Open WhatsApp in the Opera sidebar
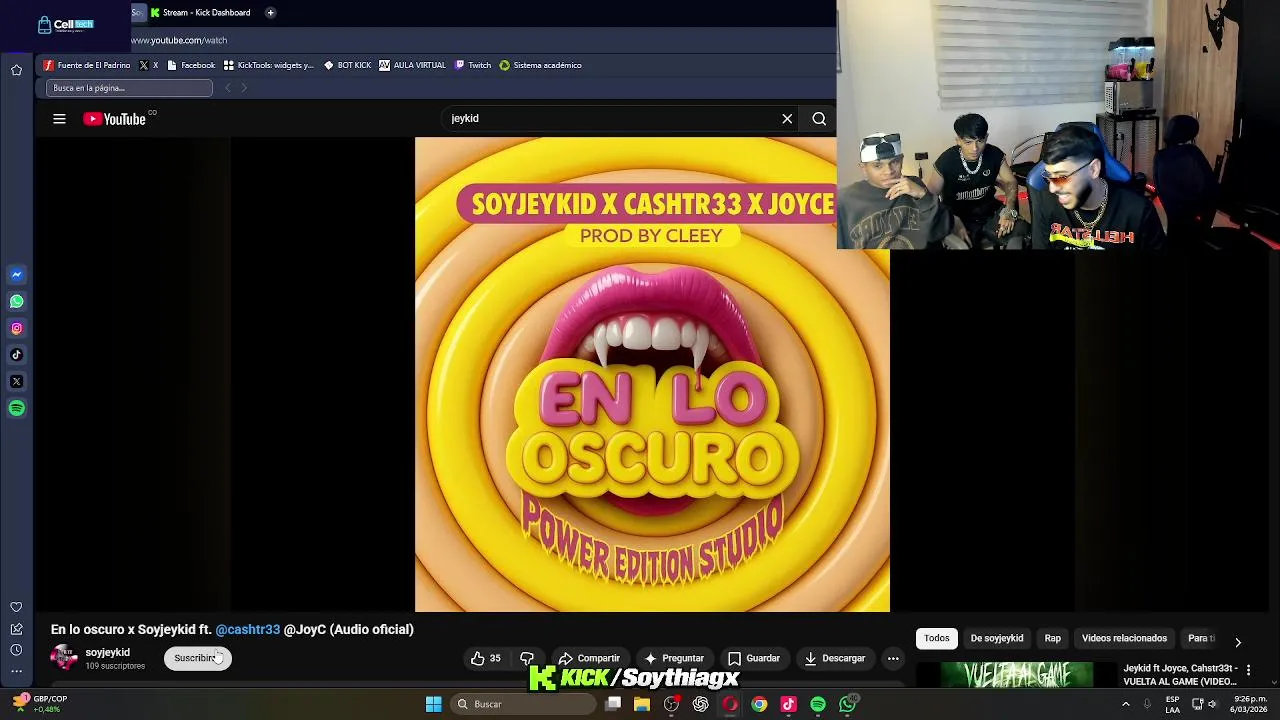 point(16,301)
